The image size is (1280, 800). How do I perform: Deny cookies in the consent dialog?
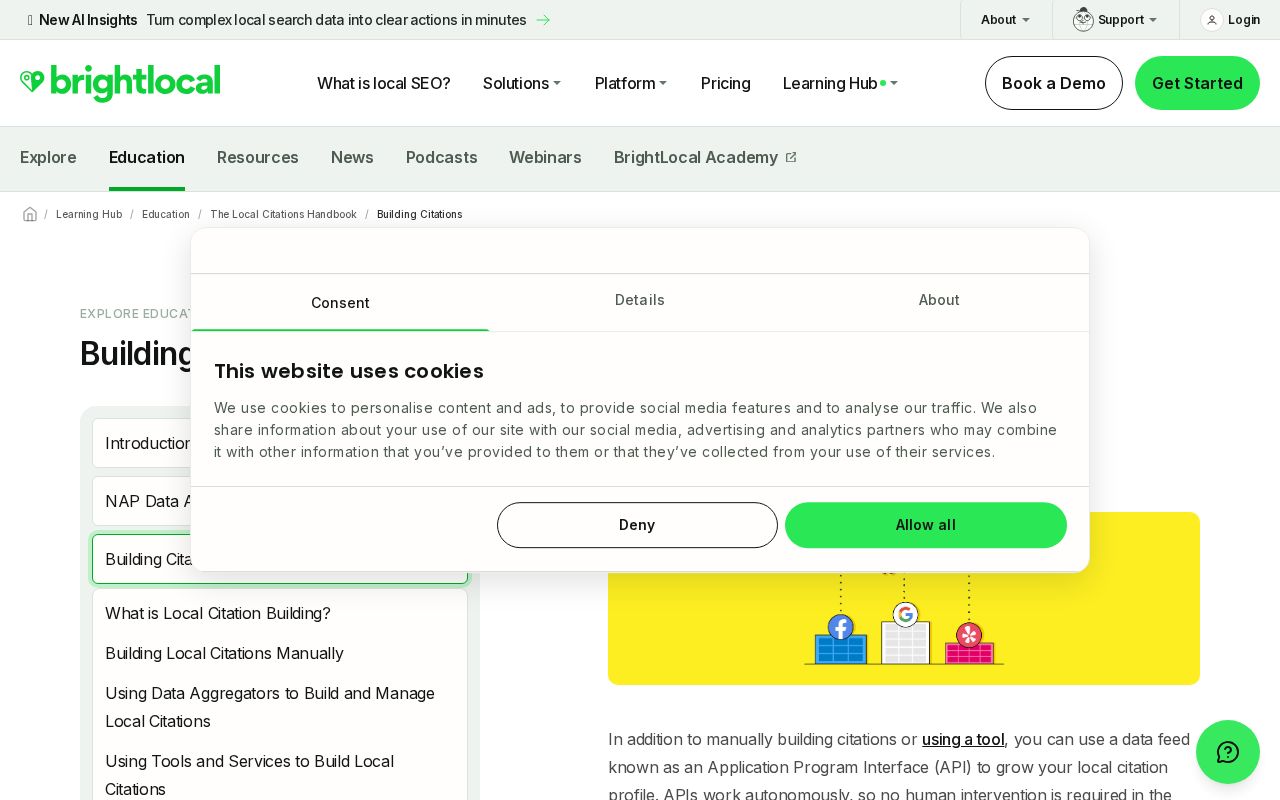pyautogui.click(x=637, y=525)
